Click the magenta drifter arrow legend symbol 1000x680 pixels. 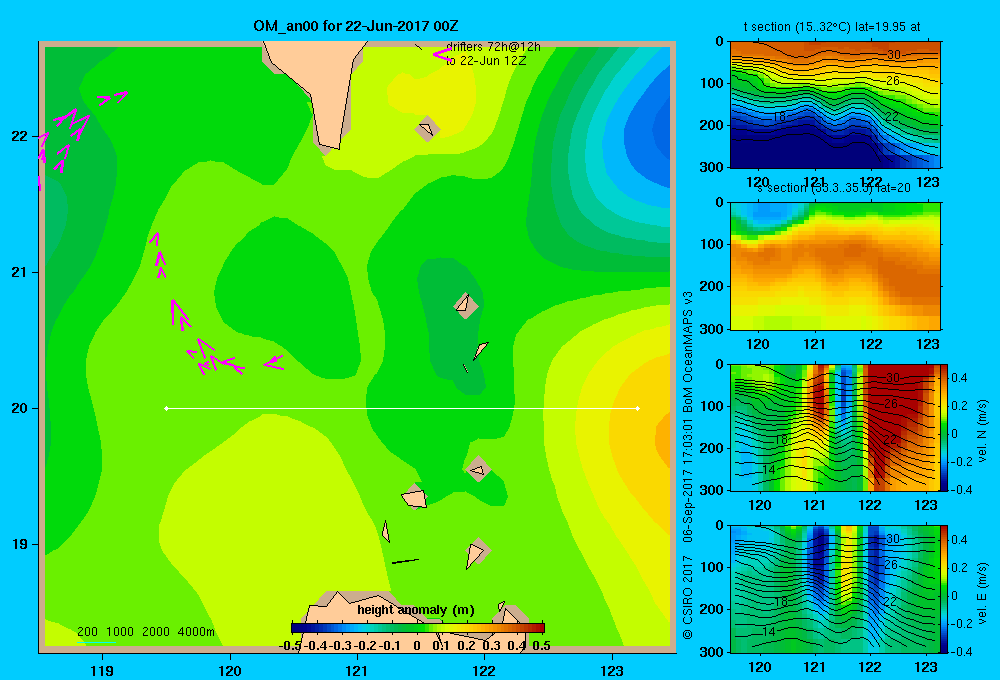click(x=442, y=55)
